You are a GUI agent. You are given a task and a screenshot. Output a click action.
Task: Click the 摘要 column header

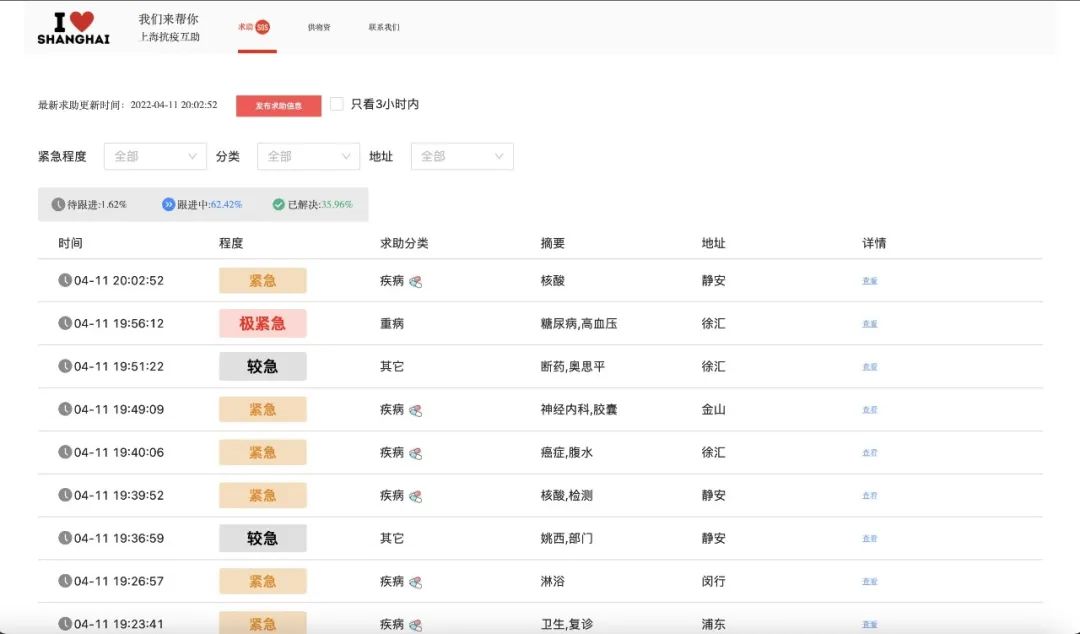point(552,243)
